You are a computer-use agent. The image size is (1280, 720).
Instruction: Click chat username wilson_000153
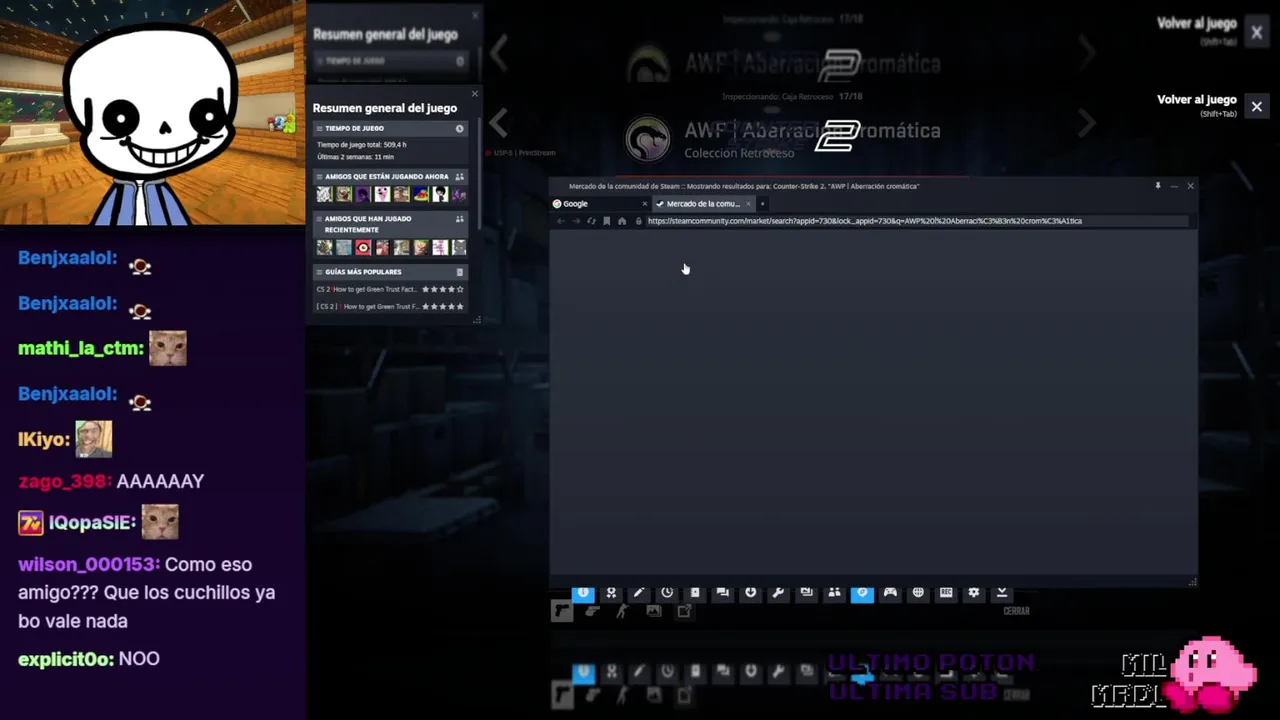click(x=89, y=565)
